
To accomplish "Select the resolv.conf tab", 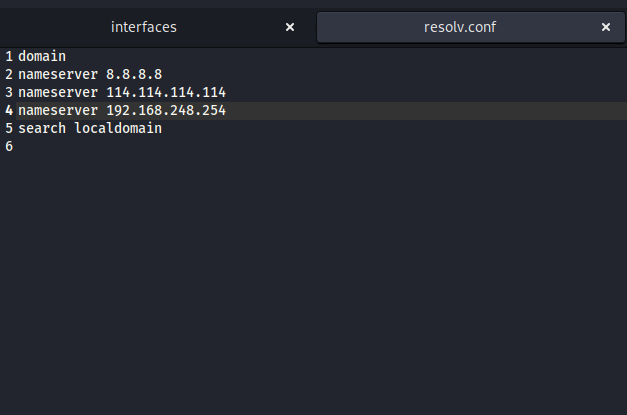I will point(460,27).
